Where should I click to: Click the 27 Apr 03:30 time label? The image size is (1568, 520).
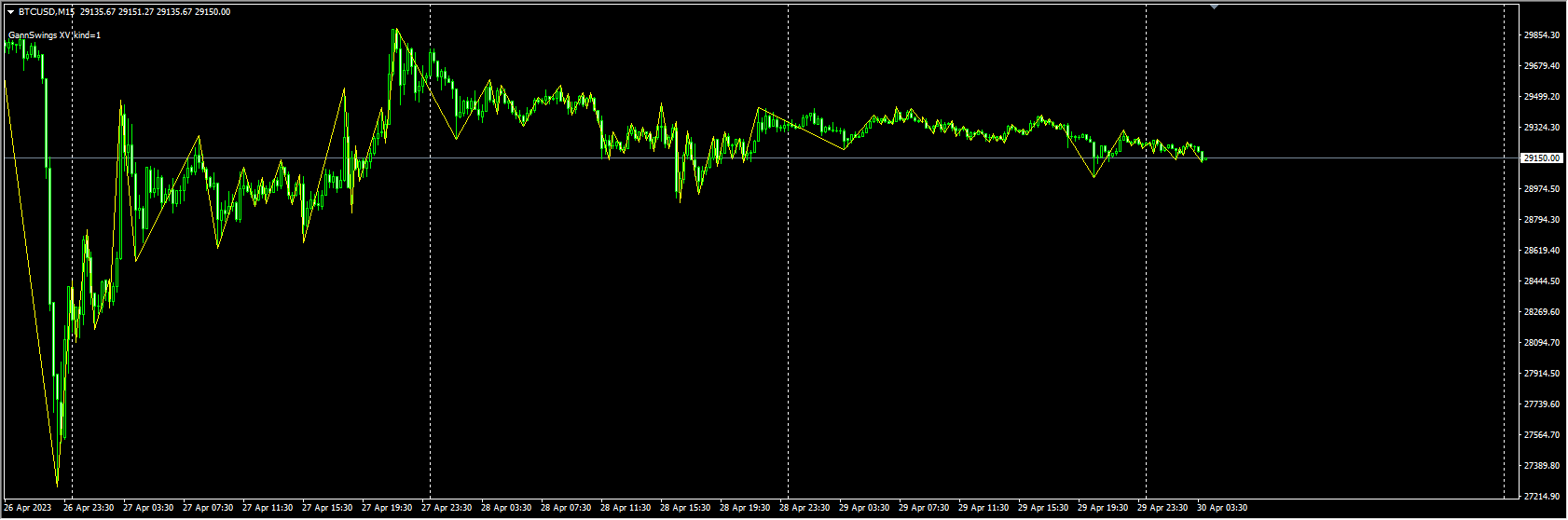pyautogui.click(x=148, y=508)
